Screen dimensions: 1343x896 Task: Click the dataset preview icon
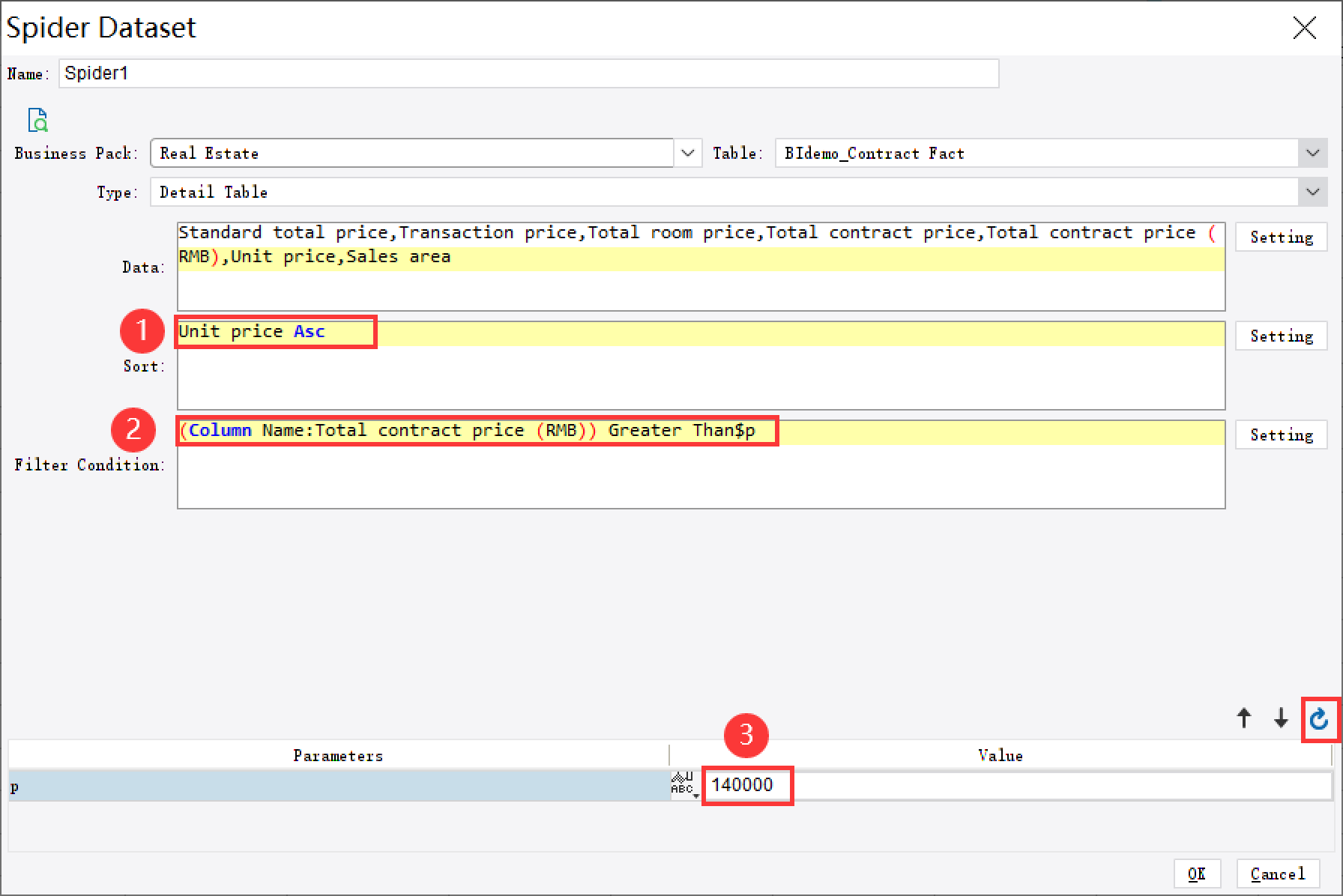click(37, 120)
